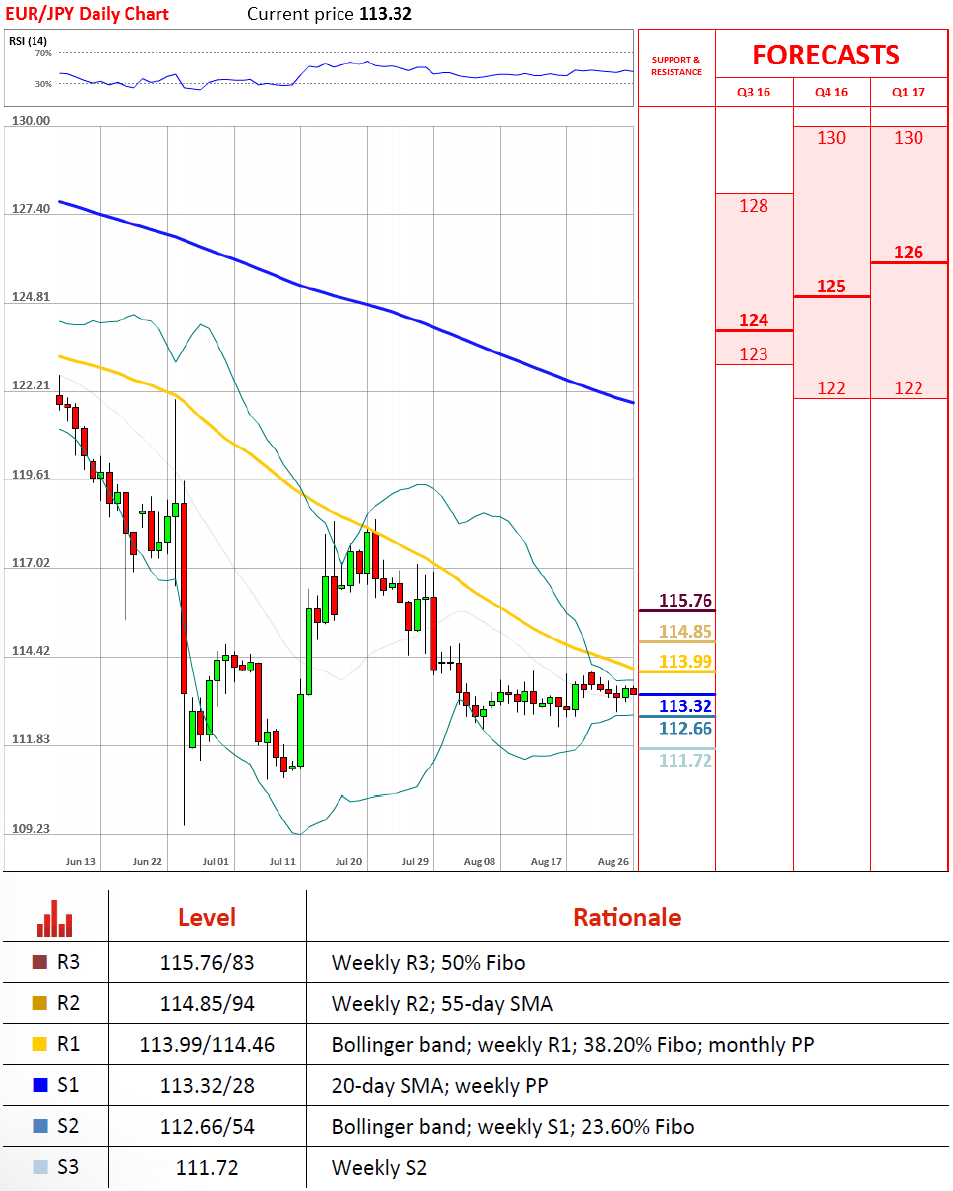
Task: Click the 113.32 support level label
Action: pyautogui.click(x=685, y=706)
